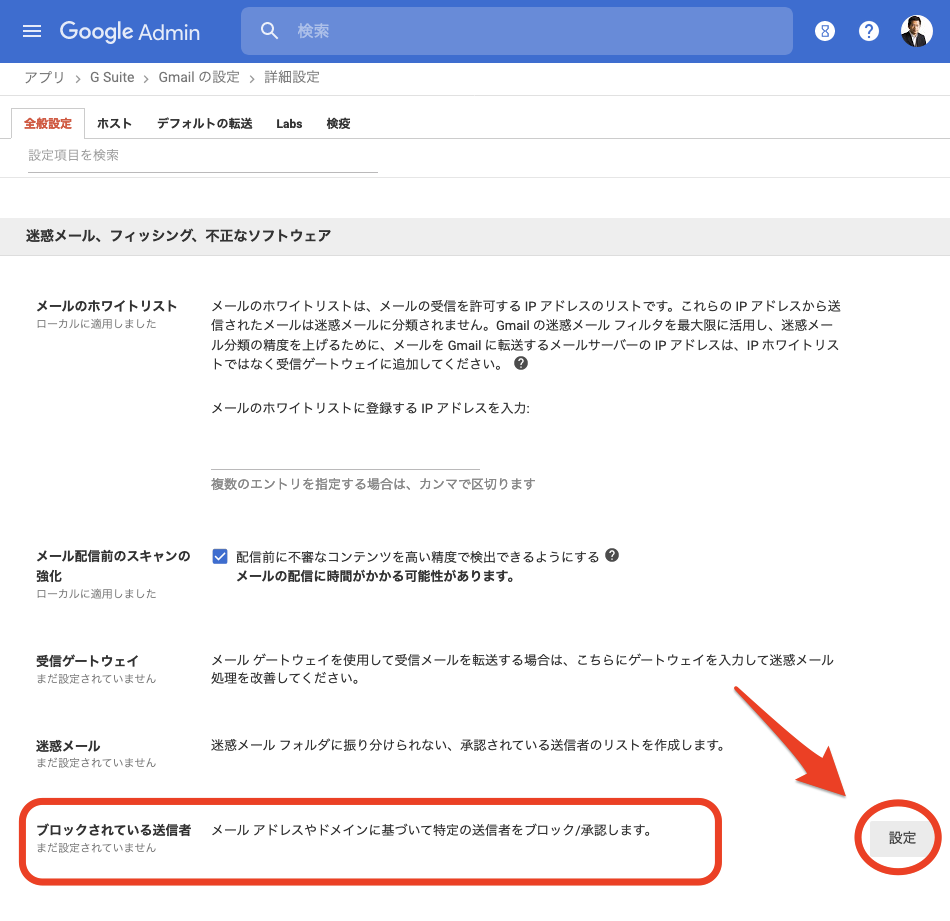
Task: Click help icon beside whitelist description
Action: (x=521, y=364)
